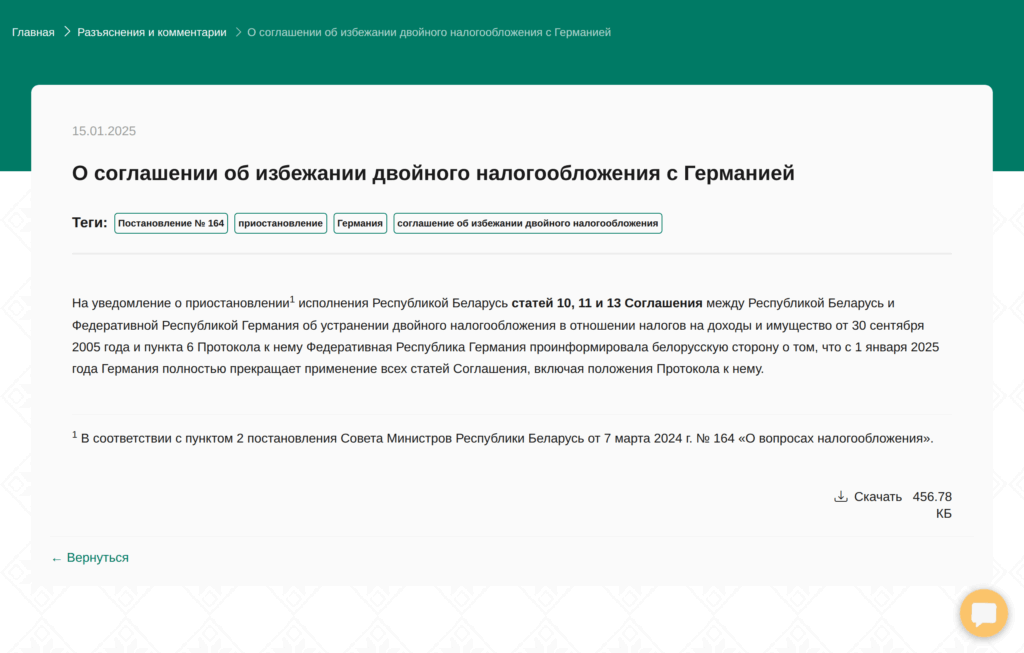Click chevron after Главная breadcrumb
Viewport: 1024px width, 653px height.
67,32
